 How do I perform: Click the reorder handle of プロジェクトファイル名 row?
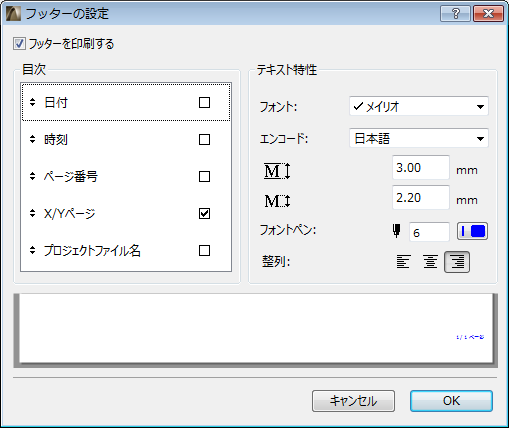[32, 250]
